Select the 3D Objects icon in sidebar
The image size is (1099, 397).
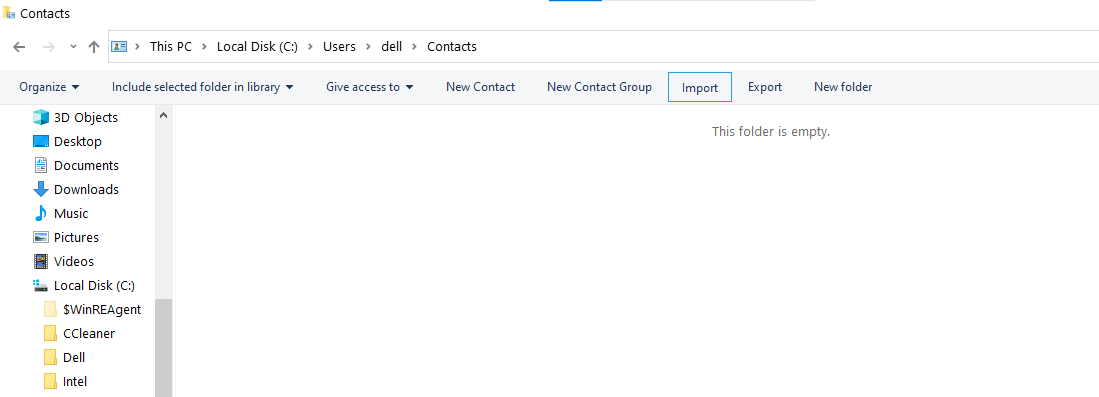(41, 117)
